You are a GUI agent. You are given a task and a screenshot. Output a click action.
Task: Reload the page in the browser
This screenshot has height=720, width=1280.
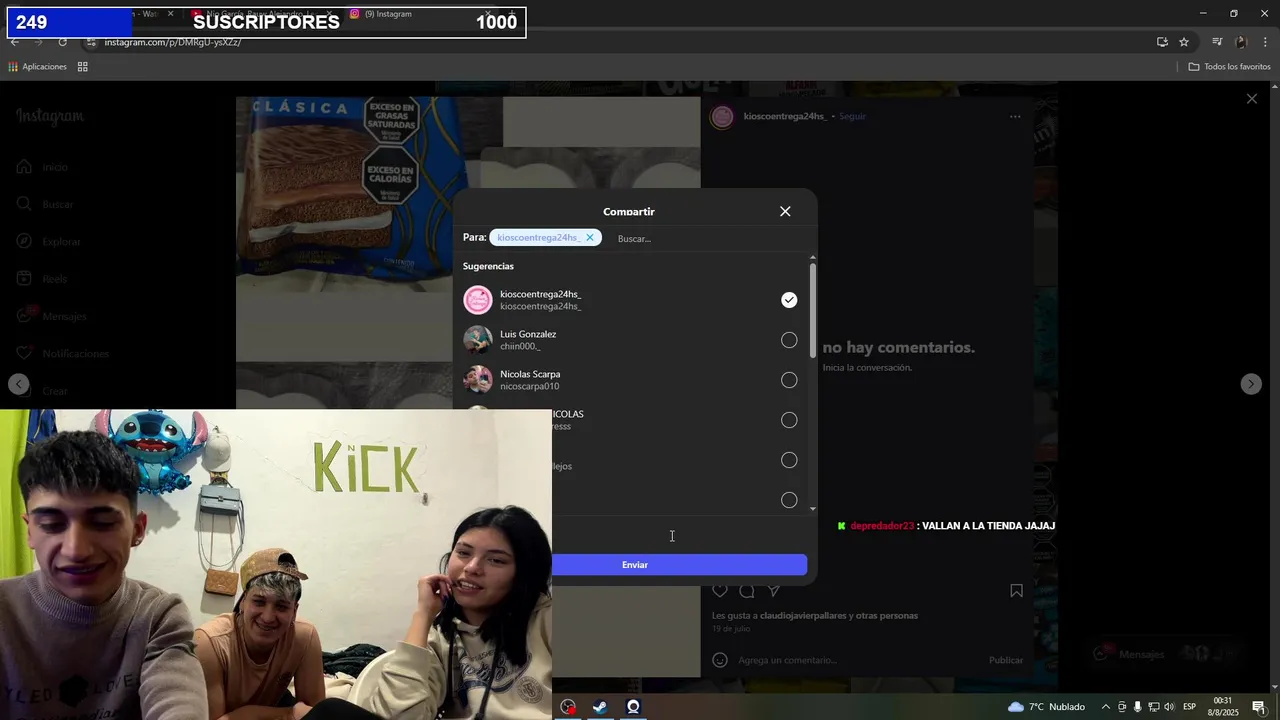point(62,42)
